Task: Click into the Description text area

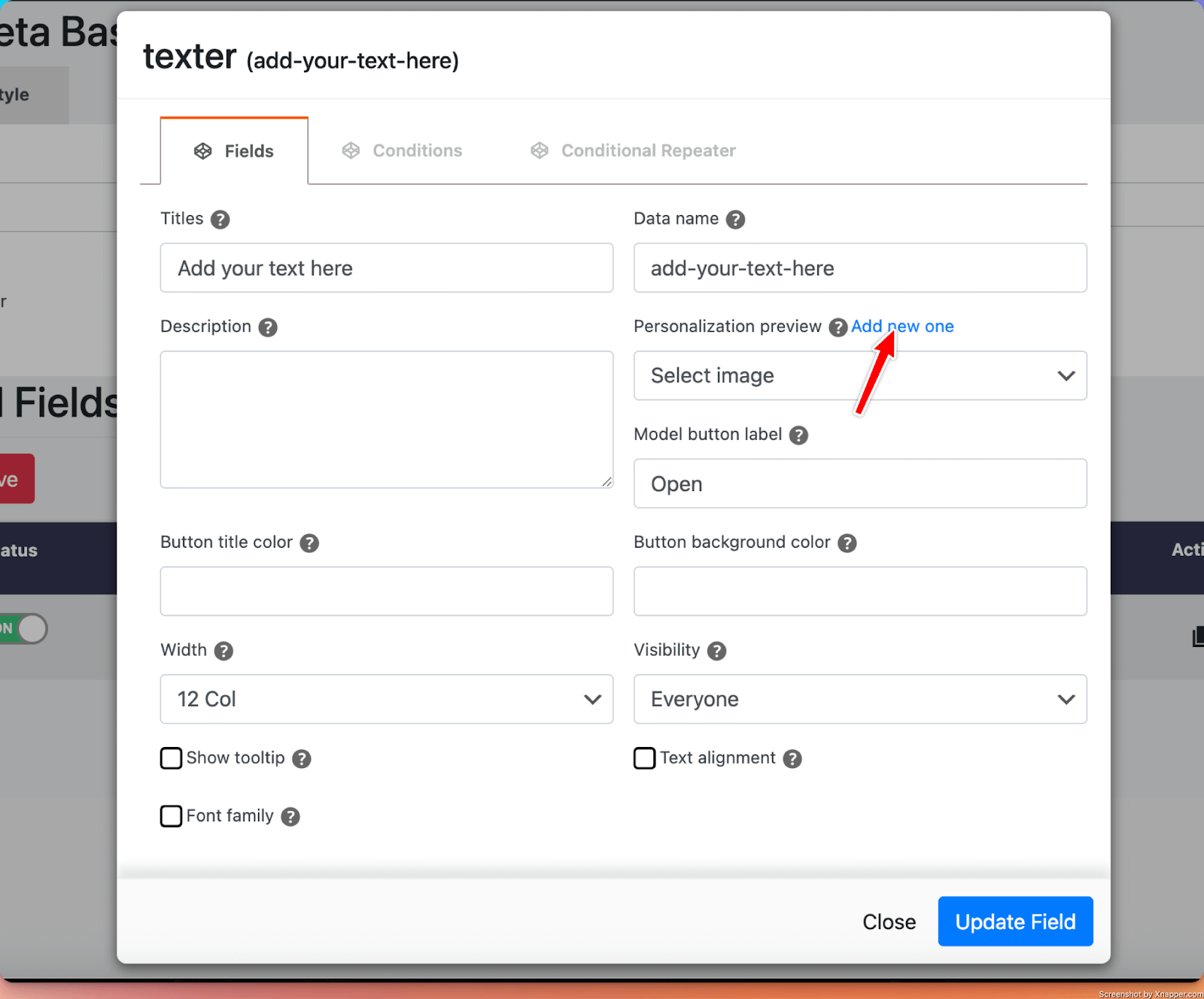Action: click(x=387, y=419)
